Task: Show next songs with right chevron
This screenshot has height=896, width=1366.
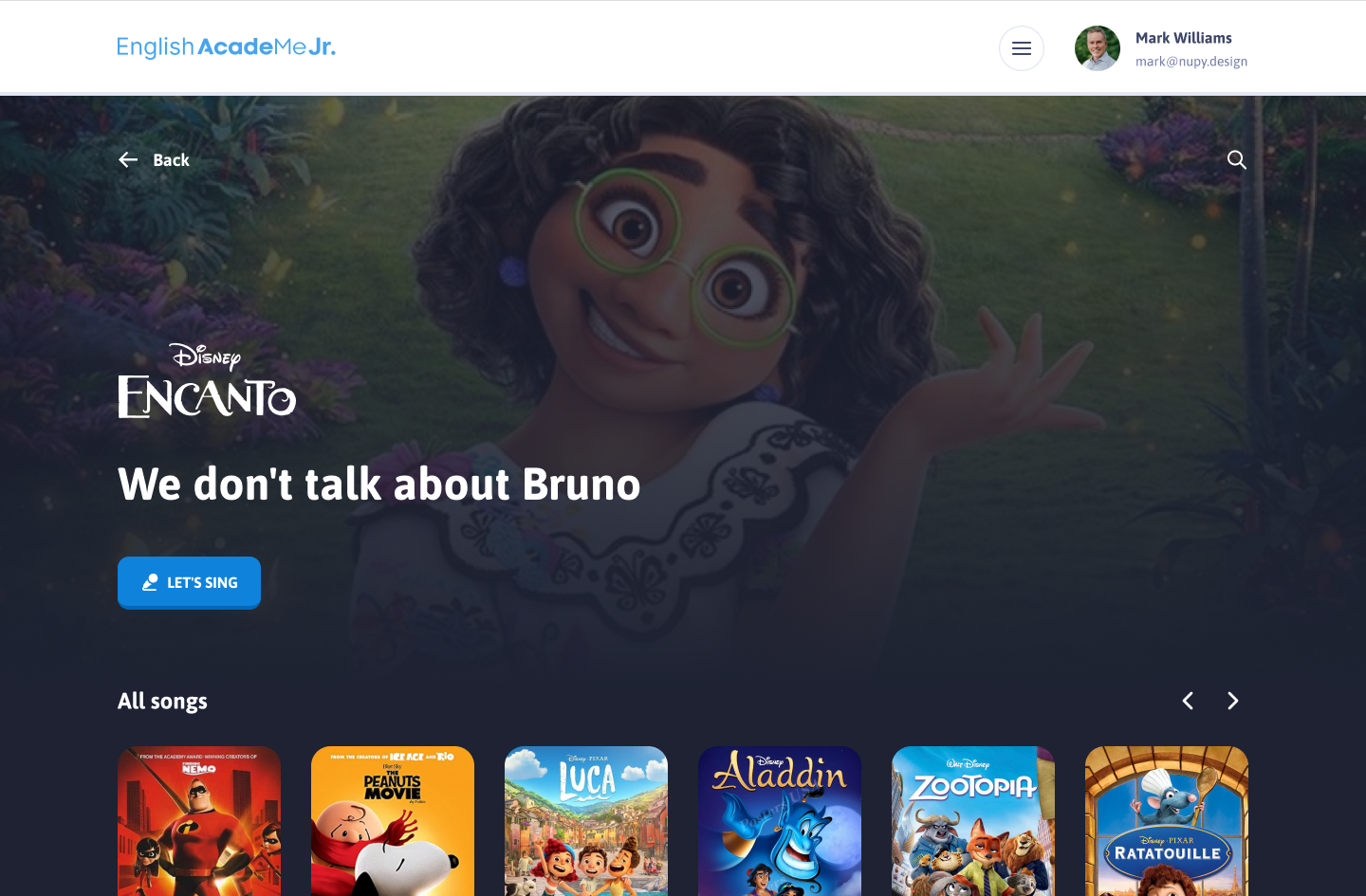Action: click(x=1233, y=701)
